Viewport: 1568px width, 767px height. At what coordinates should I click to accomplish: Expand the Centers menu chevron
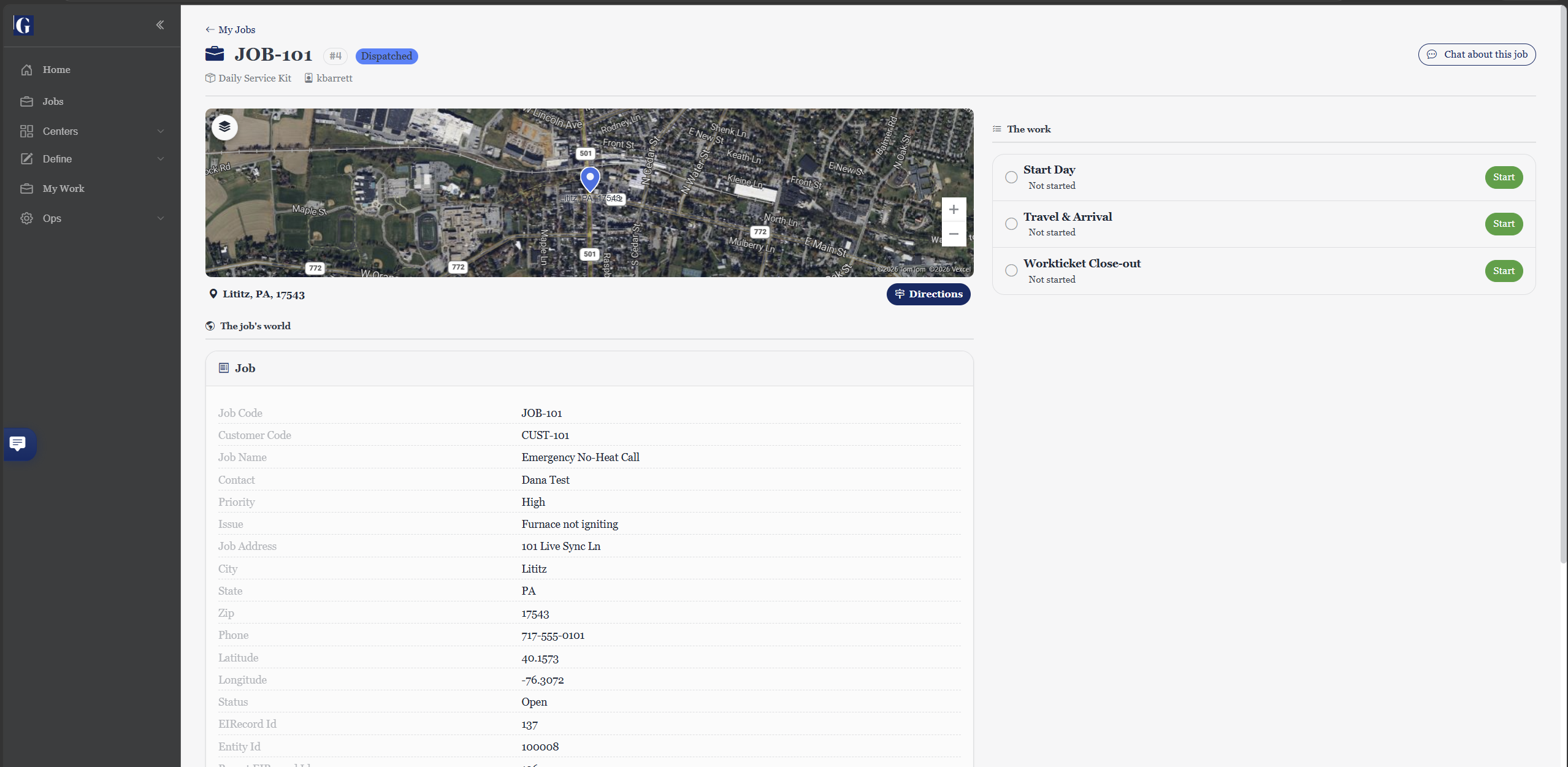tap(161, 131)
